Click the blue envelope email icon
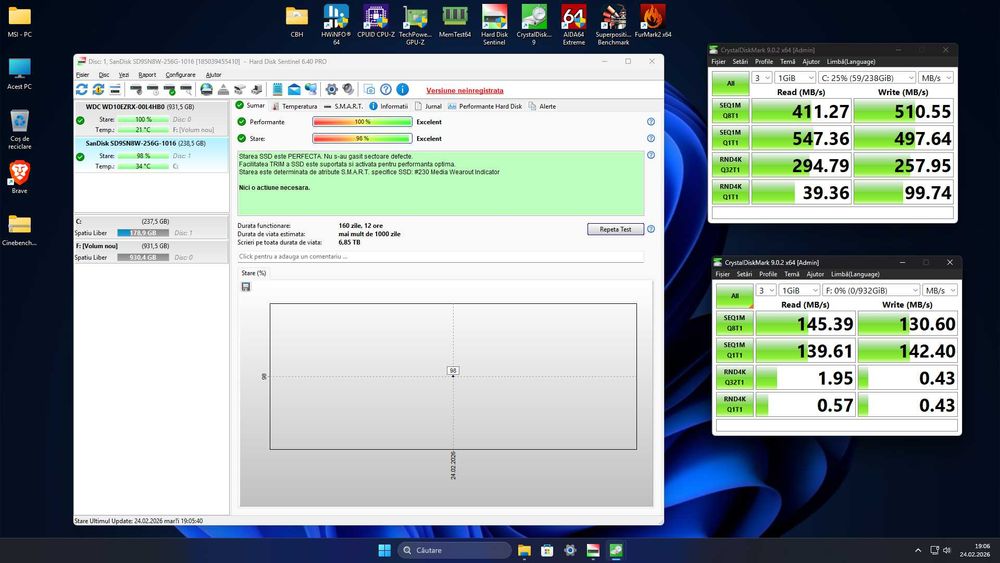 (294, 89)
